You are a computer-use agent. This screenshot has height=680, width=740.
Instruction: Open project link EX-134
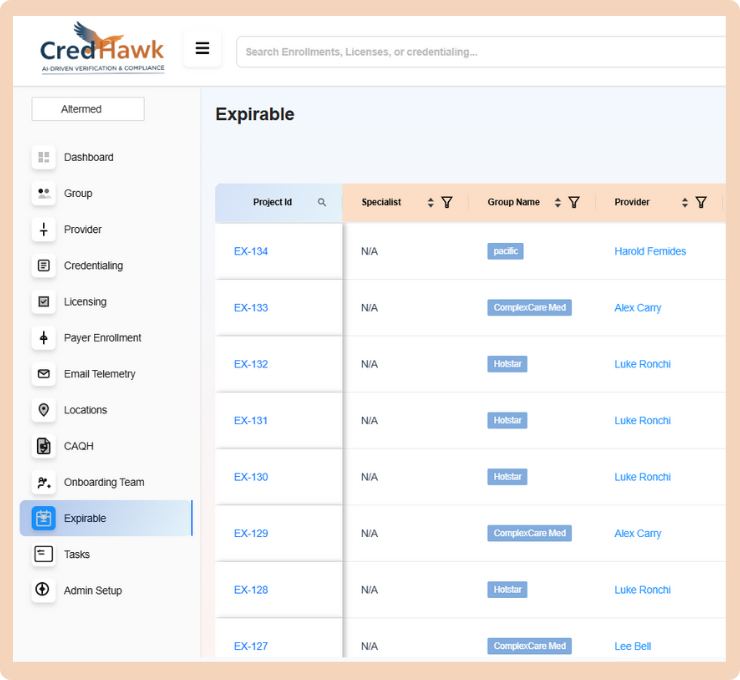tap(251, 251)
